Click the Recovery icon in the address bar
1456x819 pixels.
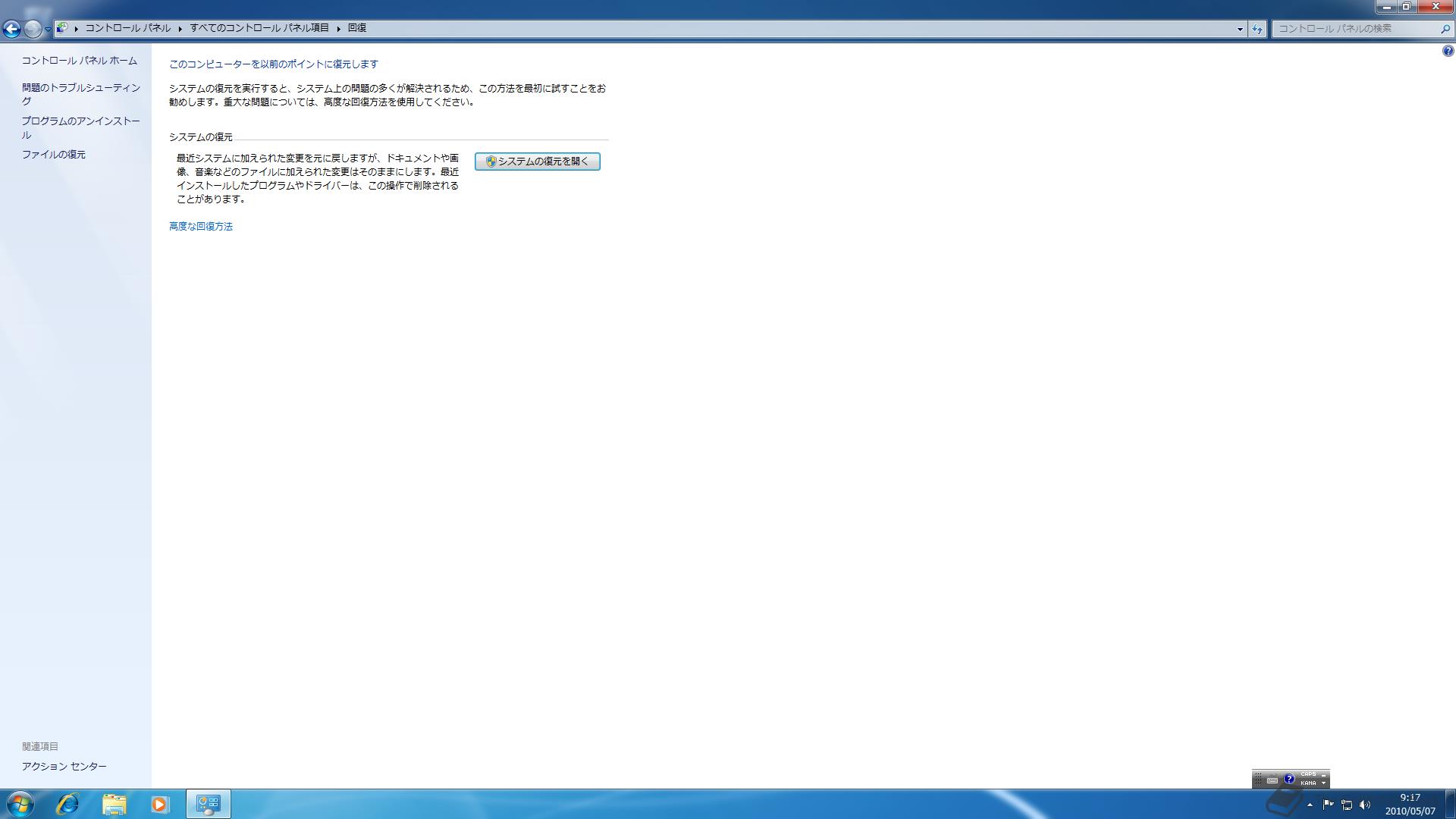coord(63,28)
